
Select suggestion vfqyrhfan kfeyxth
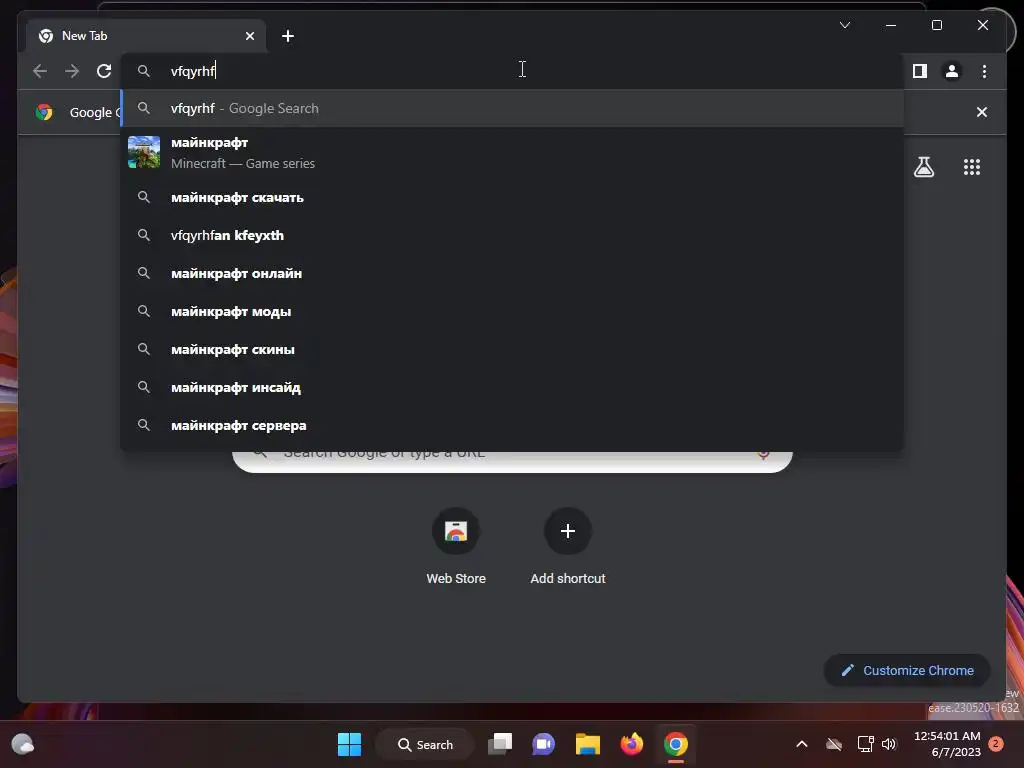[x=513, y=235]
